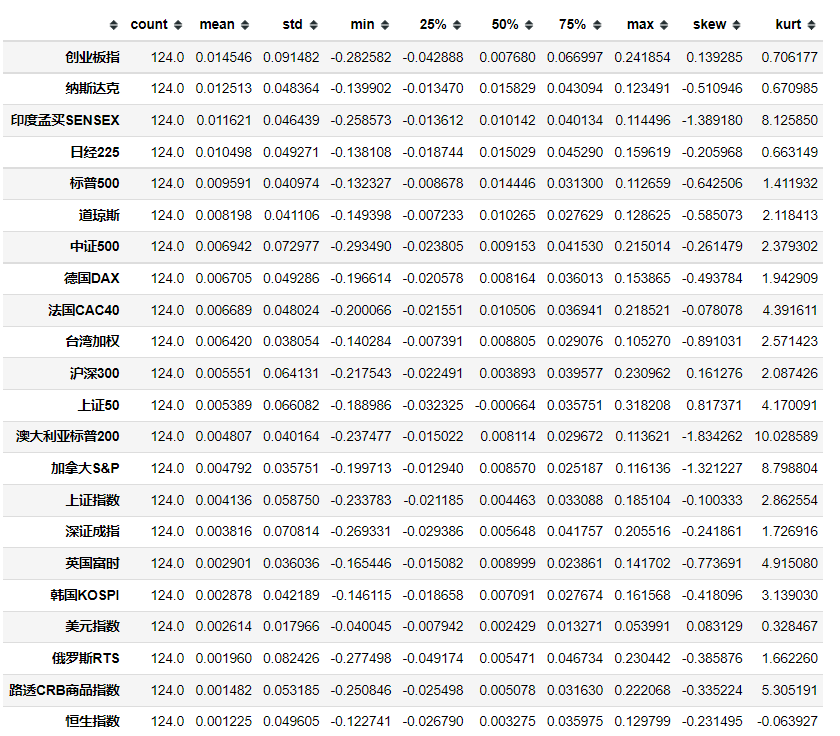Sort table by 25% column icon

[x=457, y=25]
